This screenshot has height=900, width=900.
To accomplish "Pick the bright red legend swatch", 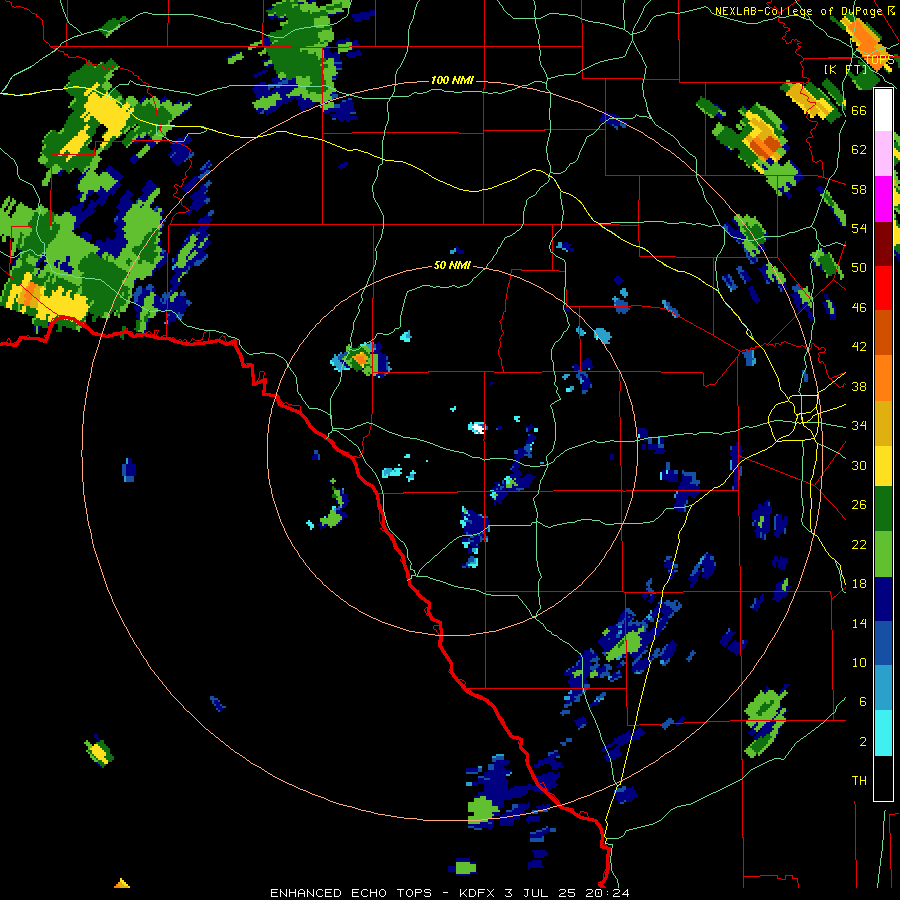I will [x=883, y=288].
